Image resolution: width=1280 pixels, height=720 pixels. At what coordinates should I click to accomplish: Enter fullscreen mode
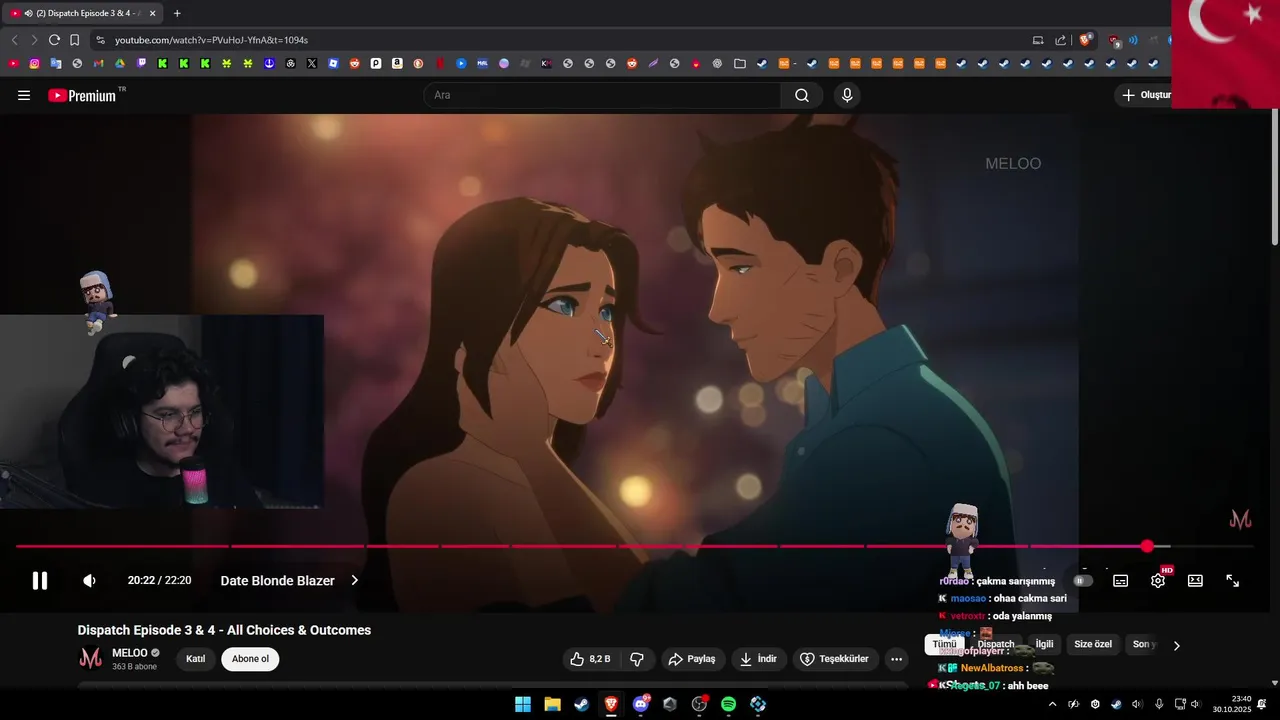click(1233, 581)
